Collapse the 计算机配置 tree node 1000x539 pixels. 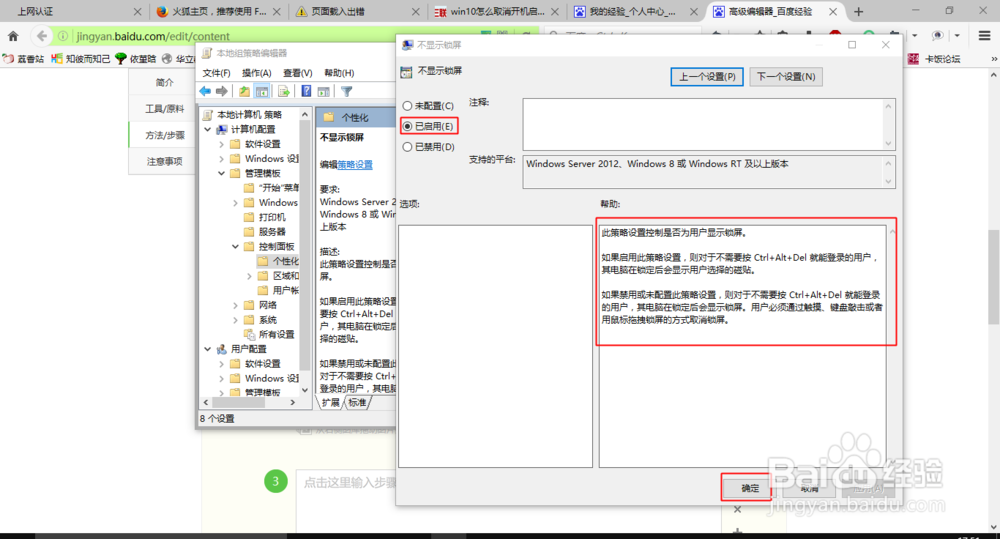(208, 129)
